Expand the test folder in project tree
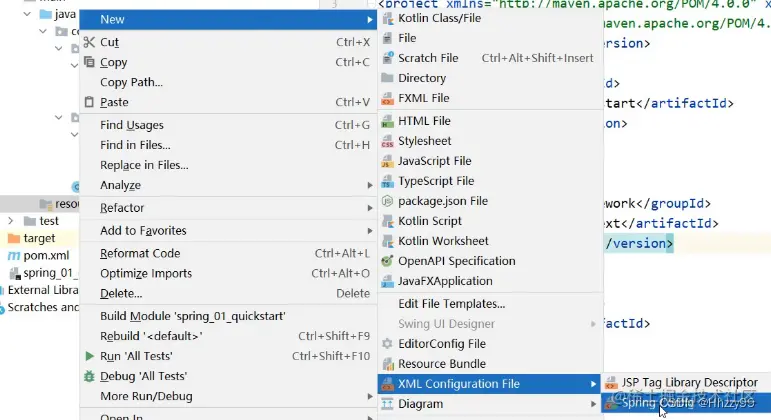Viewport: 771px width, 420px height. 11,221
